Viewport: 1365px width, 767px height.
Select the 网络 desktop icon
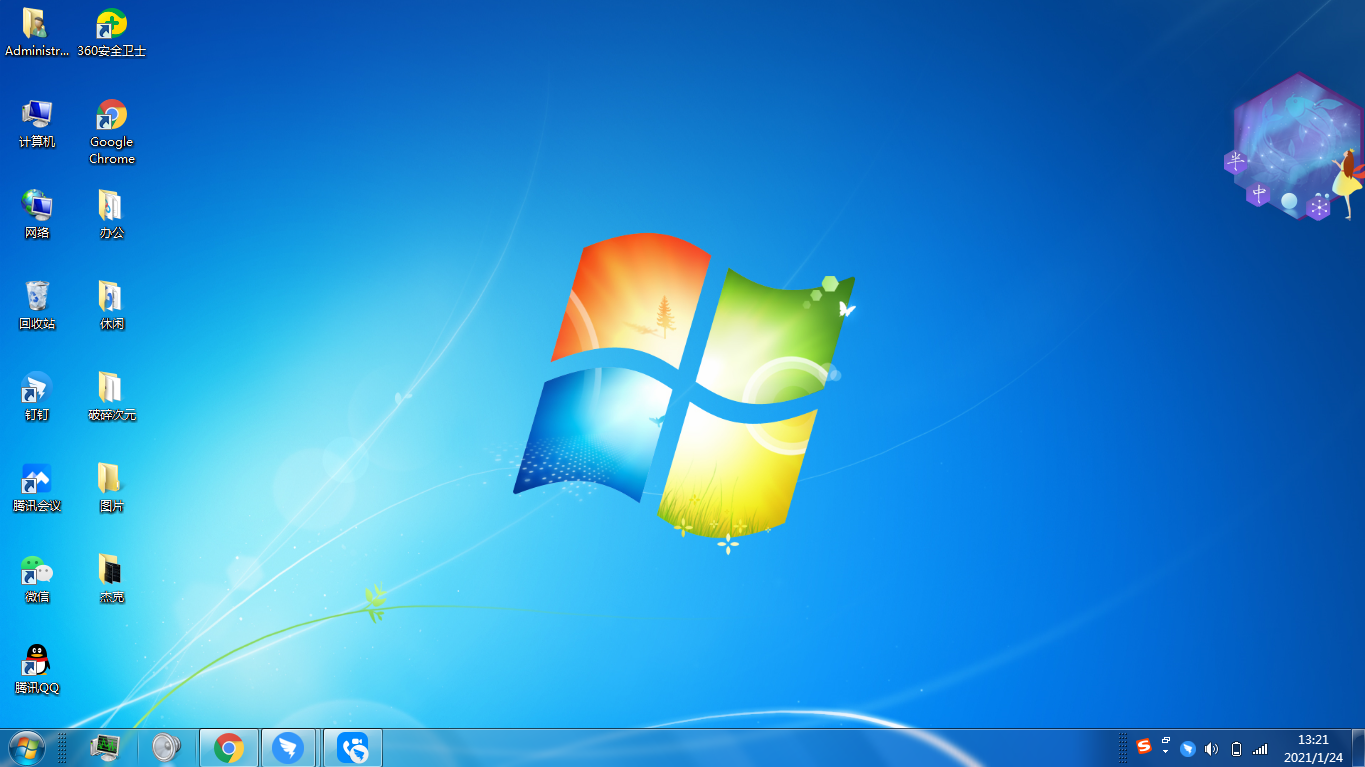coord(37,214)
